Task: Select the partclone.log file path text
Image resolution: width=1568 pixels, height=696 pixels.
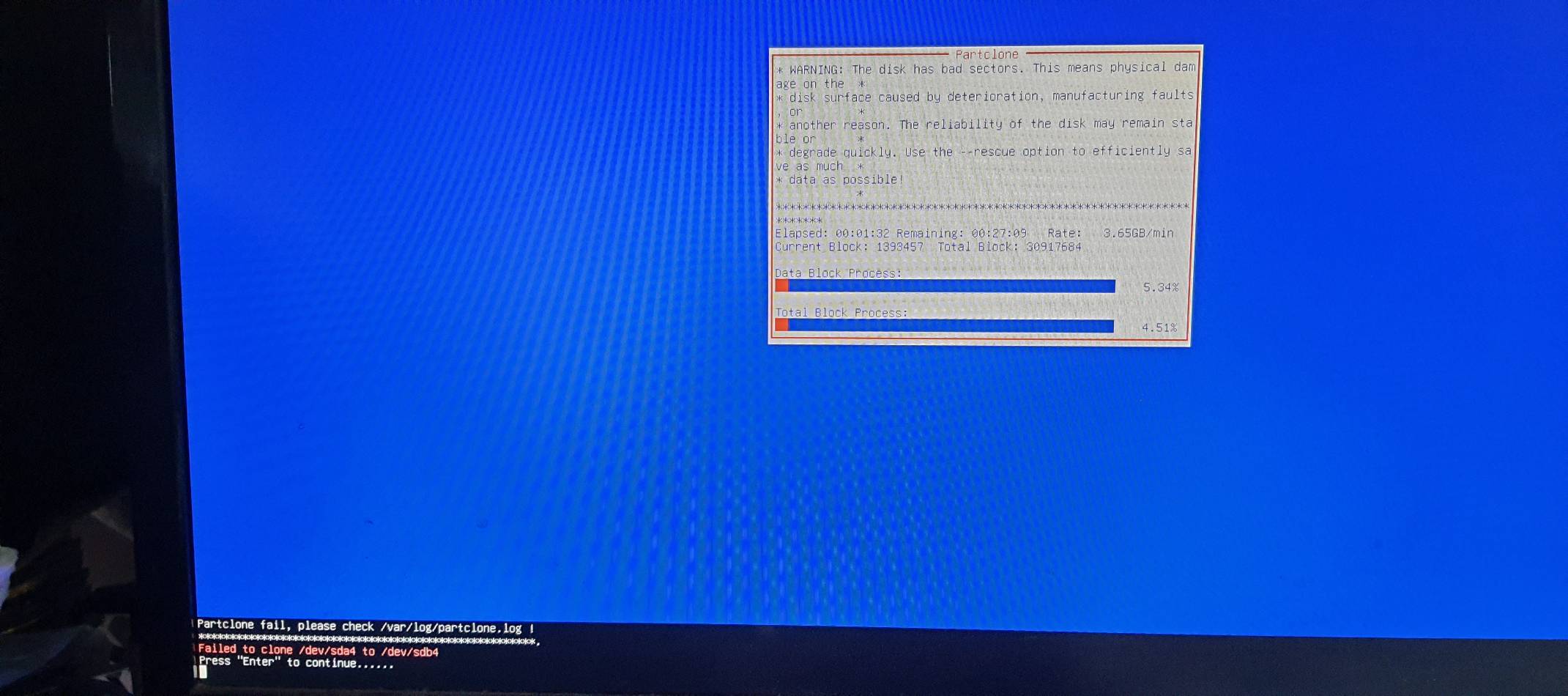Action: [453, 627]
